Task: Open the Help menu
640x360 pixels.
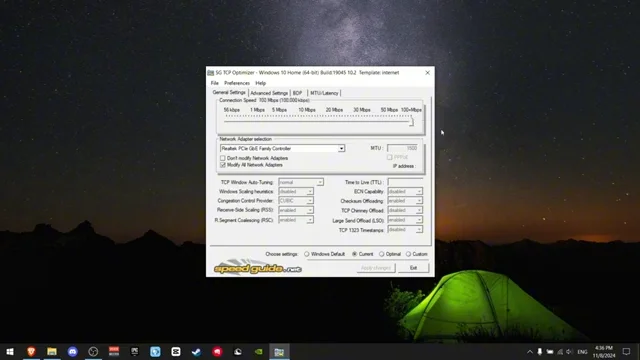Action: 260,83
